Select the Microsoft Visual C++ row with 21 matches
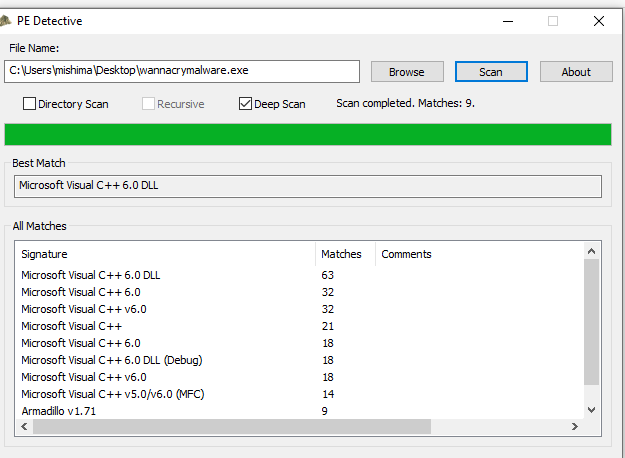625x458 pixels. 299,326
